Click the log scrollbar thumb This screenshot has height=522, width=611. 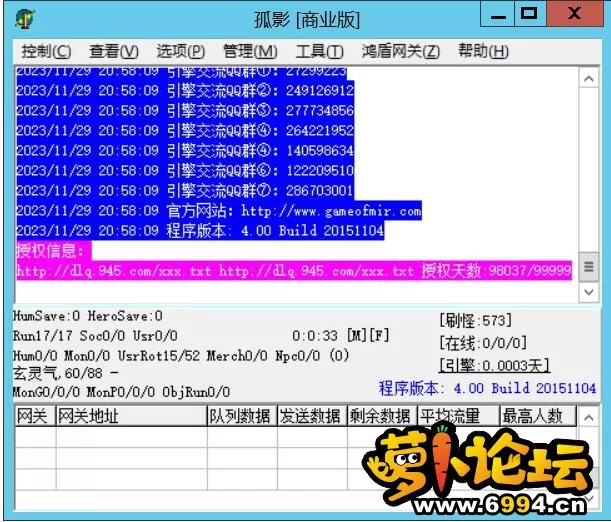(x=589, y=267)
